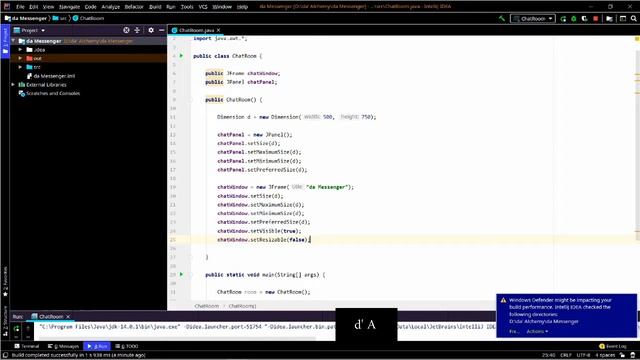
Task: Expand the src folder
Action: [x=20, y=67]
